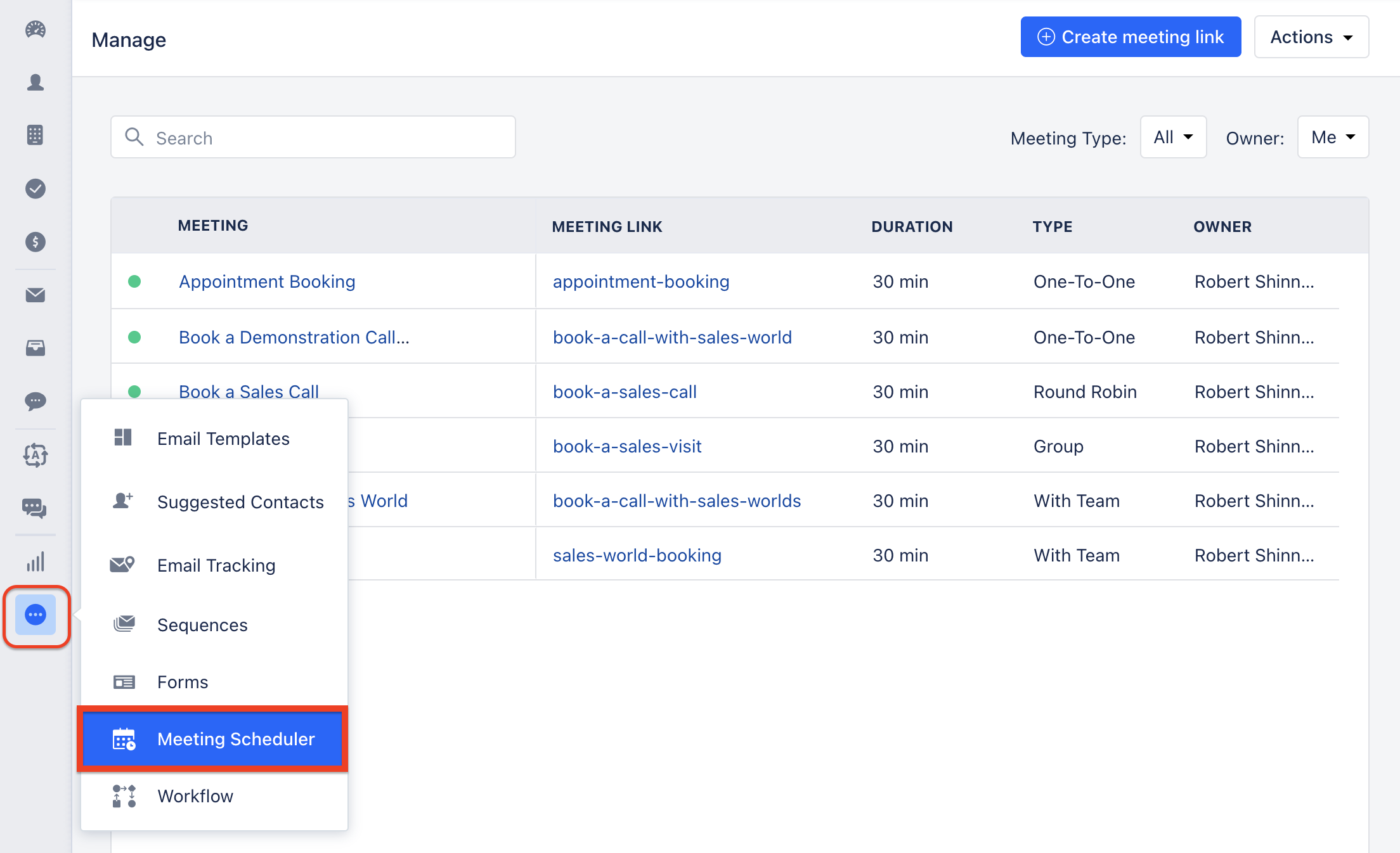Open the Book a Demonstration Call meeting
Image resolution: width=1400 pixels, height=853 pixels.
pos(294,337)
